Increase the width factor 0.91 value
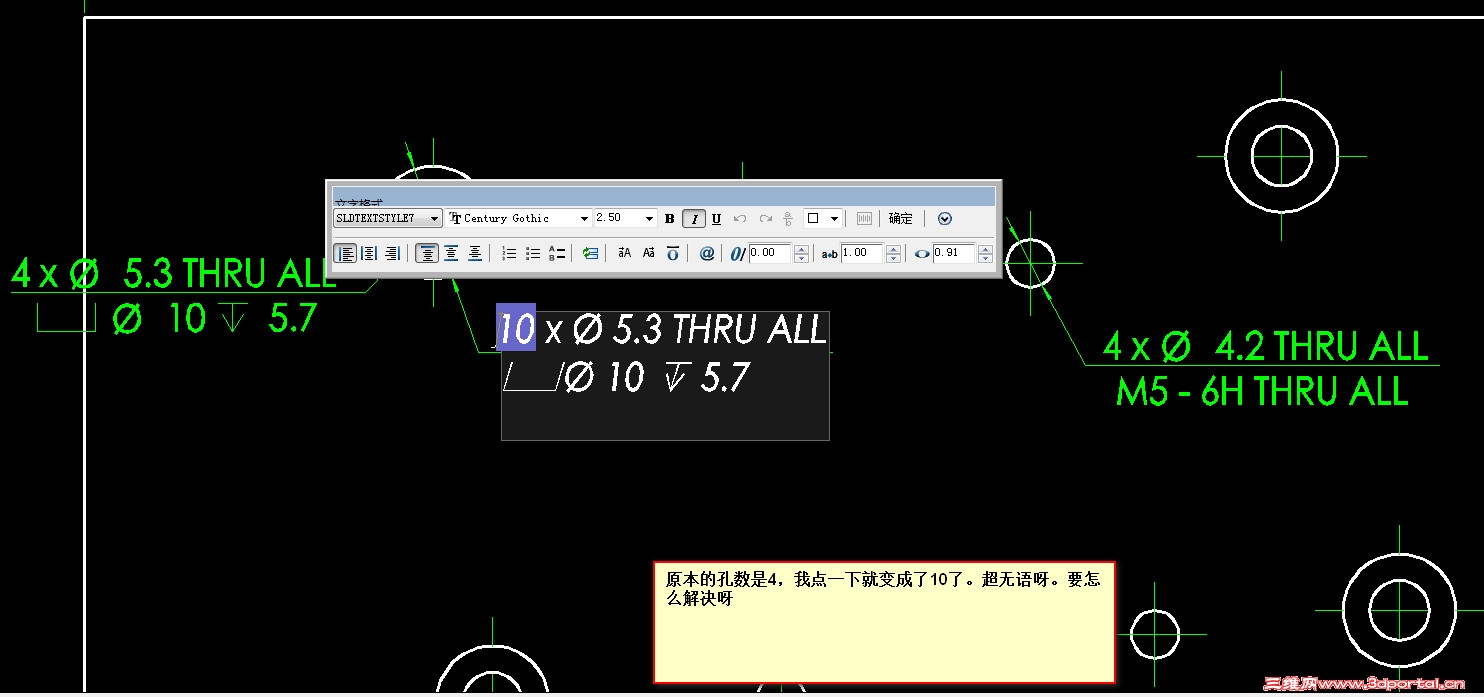Screen dimensions: 1484x697 coord(985,249)
